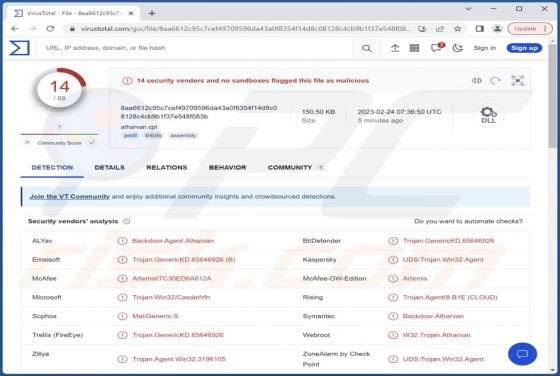Dismiss the Community Score X icon
The height and width of the screenshot is (376, 560).
tap(27, 142)
